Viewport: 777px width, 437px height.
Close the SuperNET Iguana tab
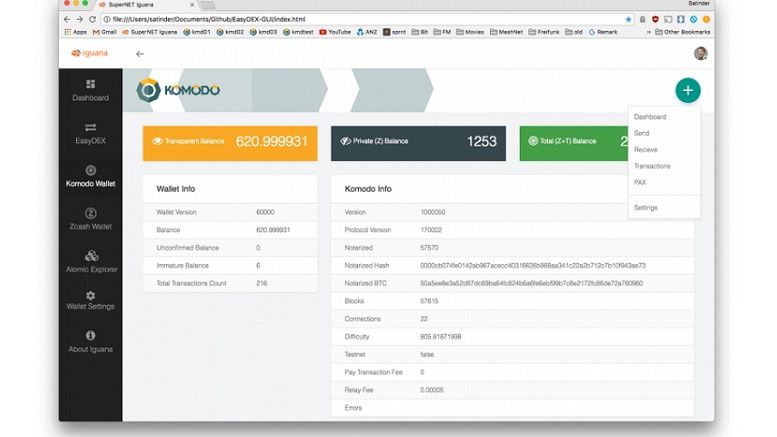(x=192, y=4)
